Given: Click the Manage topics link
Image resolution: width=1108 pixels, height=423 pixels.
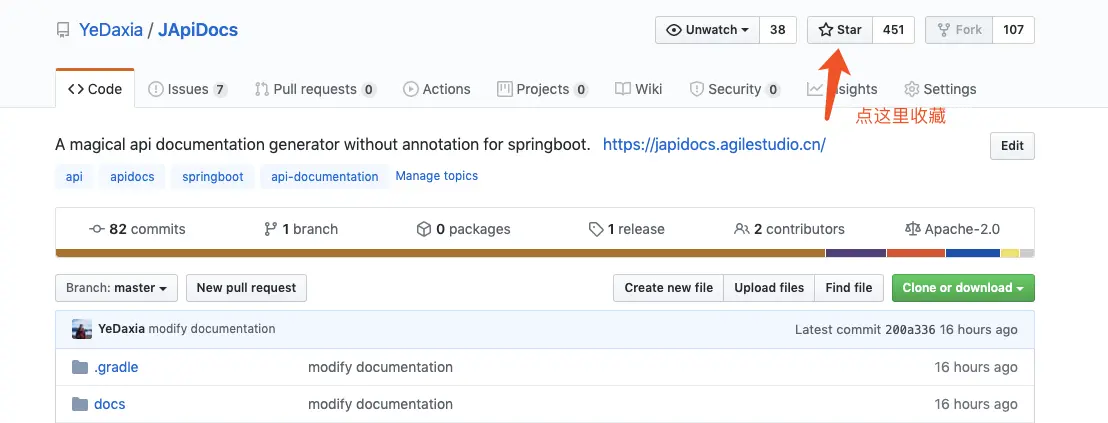Looking at the screenshot, I should pos(437,176).
